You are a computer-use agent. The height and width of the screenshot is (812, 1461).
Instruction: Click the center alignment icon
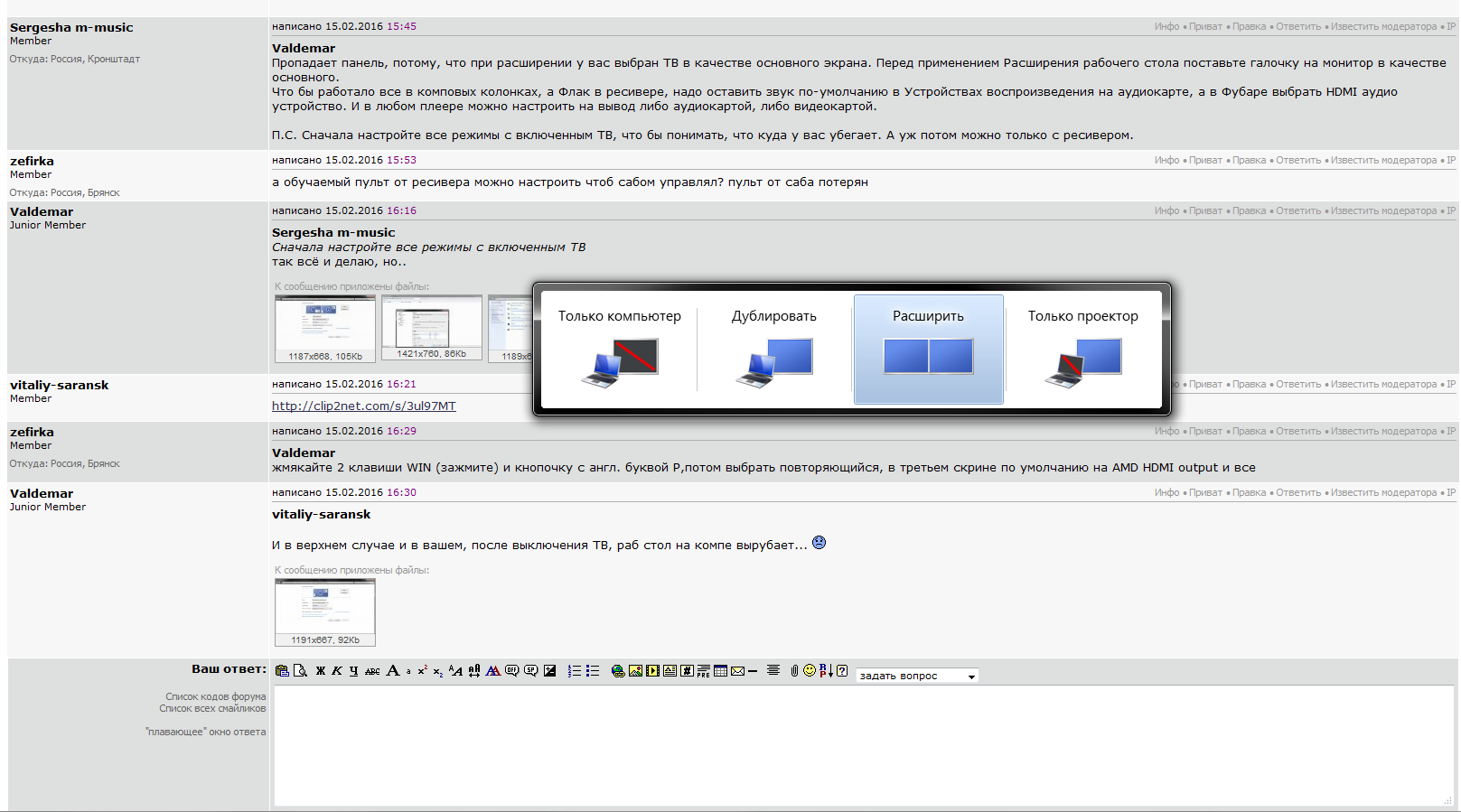click(773, 670)
